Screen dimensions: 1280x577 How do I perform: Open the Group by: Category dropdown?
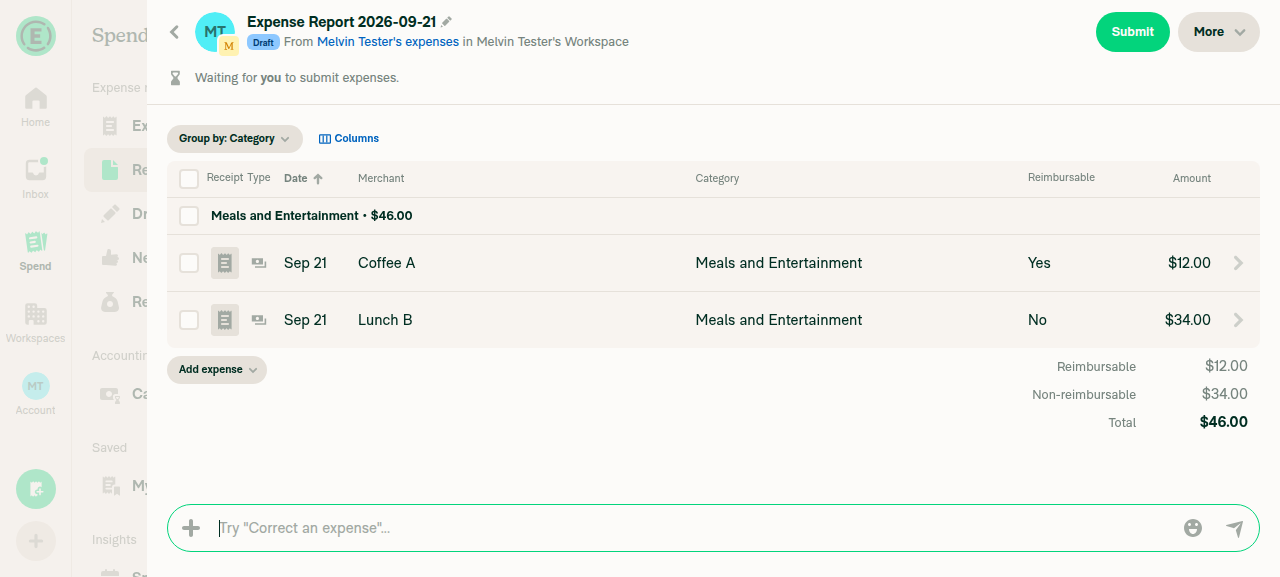[x=235, y=139]
